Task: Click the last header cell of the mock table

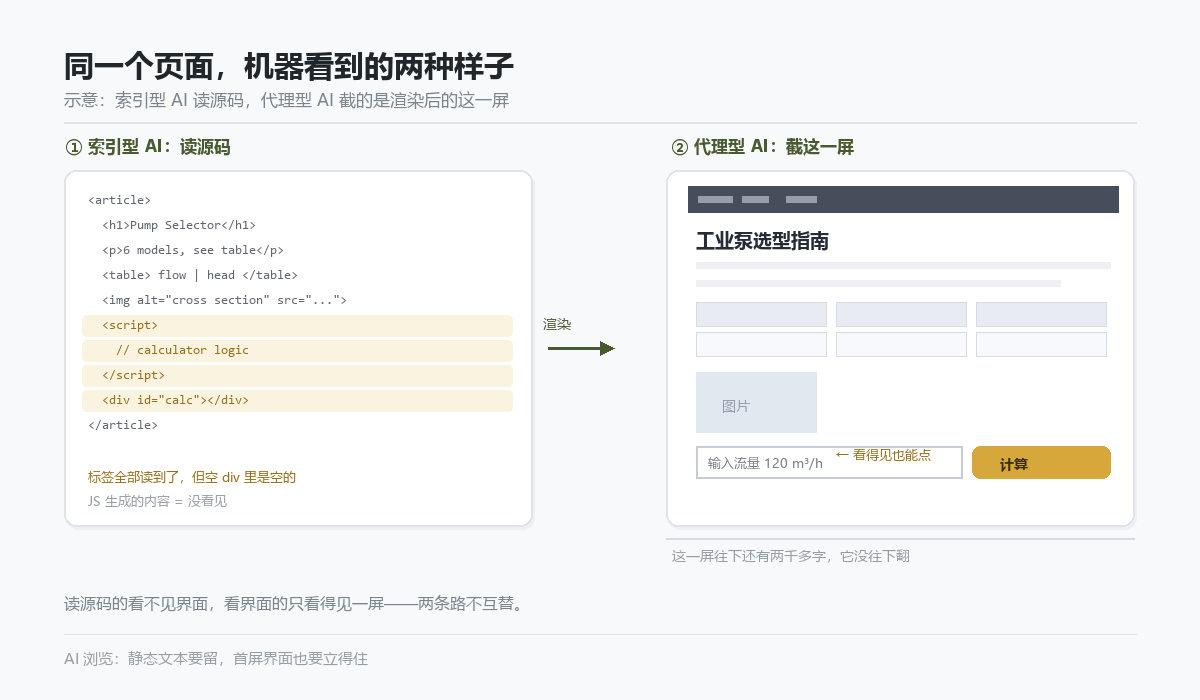Action: (1041, 314)
